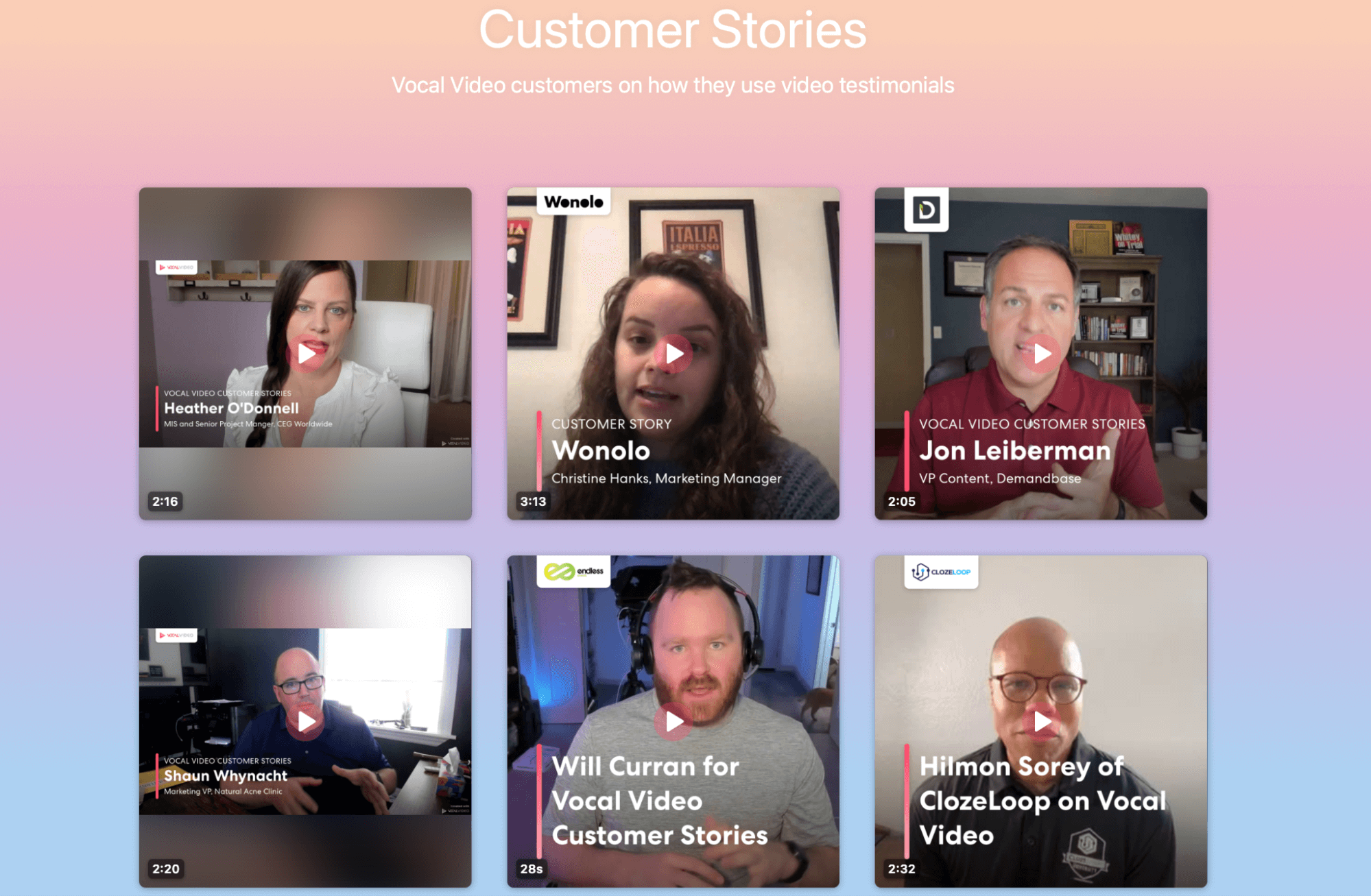
Task: Click the 2:16 duration label
Action: pyautogui.click(x=165, y=501)
